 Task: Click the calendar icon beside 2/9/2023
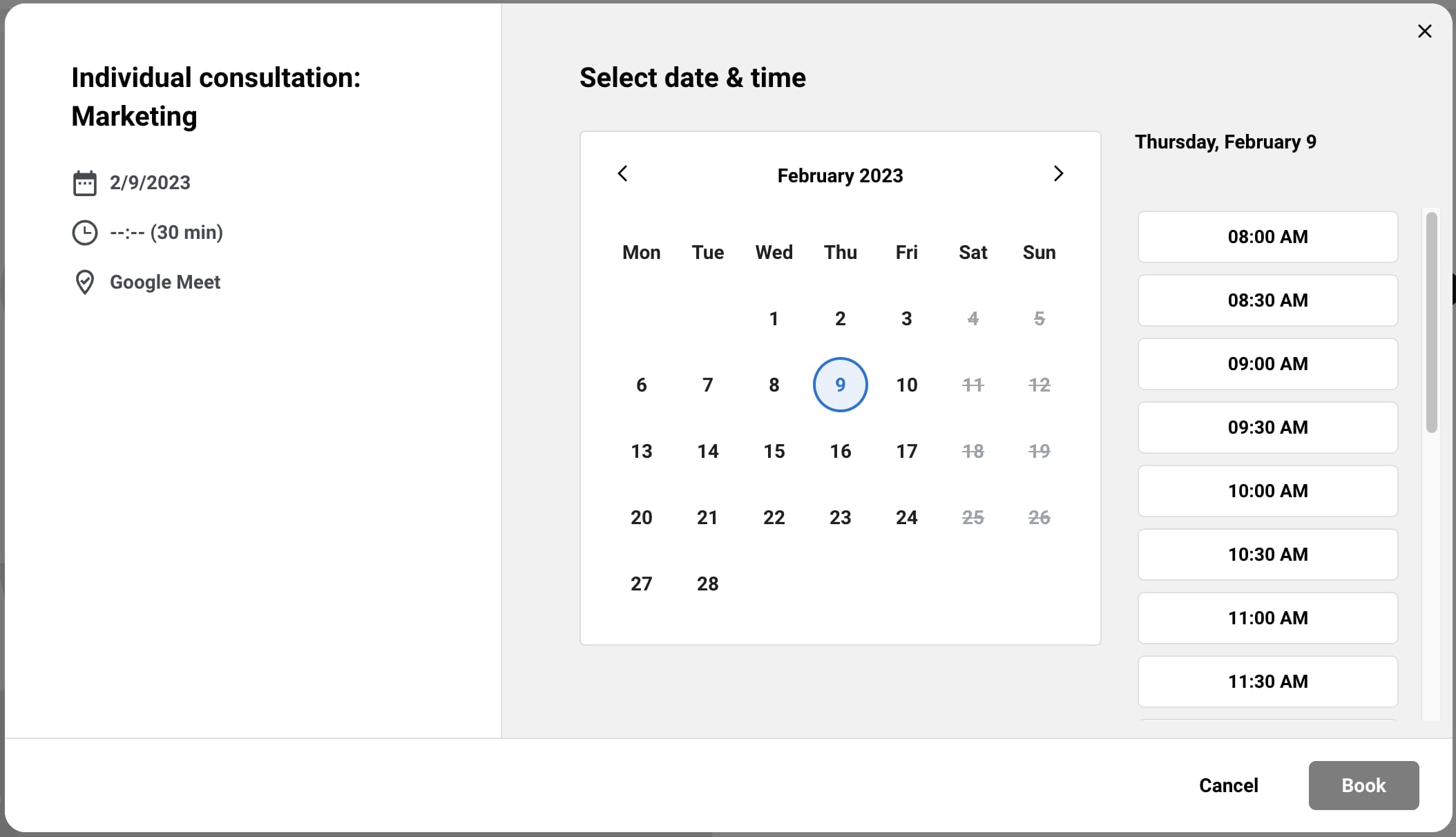pyautogui.click(x=84, y=183)
